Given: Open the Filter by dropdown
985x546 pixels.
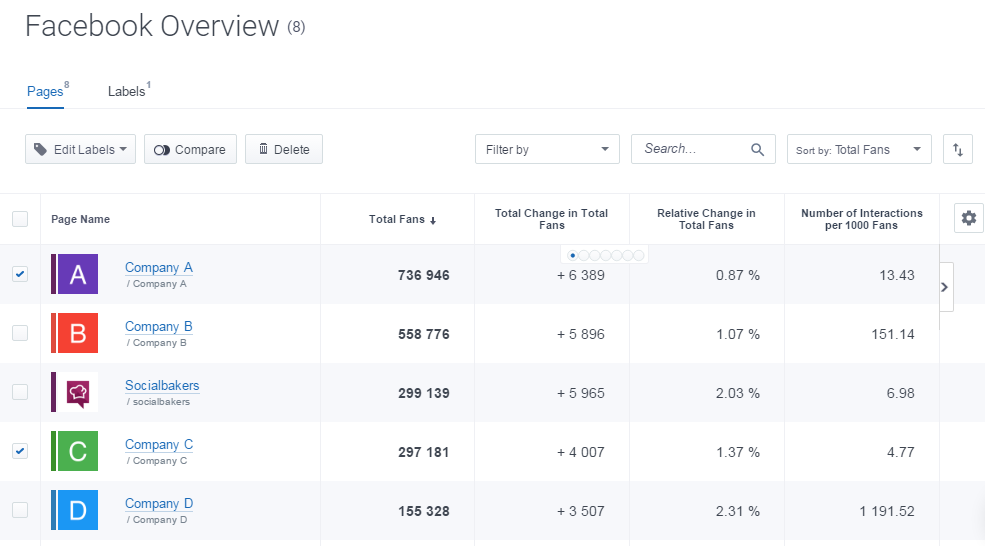Looking at the screenshot, I should click(547, 150).
